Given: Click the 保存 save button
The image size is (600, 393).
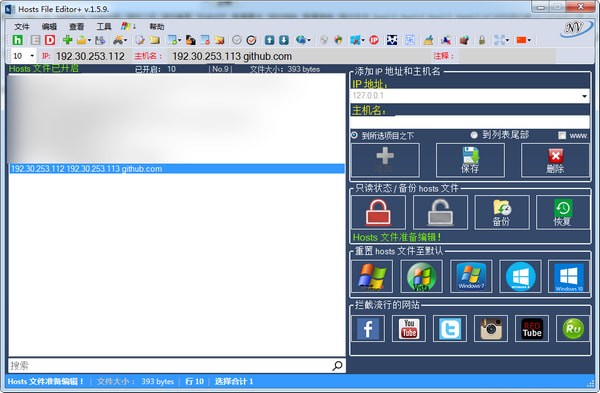Looking at the screenshot, I should [x=470, y=160].
